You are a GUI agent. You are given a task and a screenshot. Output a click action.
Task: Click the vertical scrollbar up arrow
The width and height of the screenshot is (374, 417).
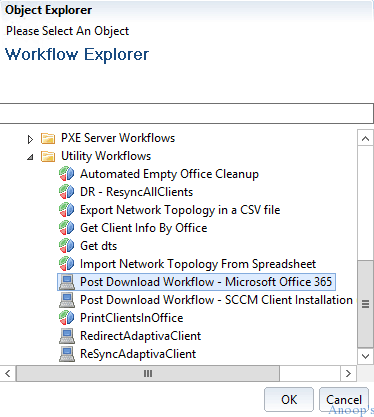click(365, 138)
